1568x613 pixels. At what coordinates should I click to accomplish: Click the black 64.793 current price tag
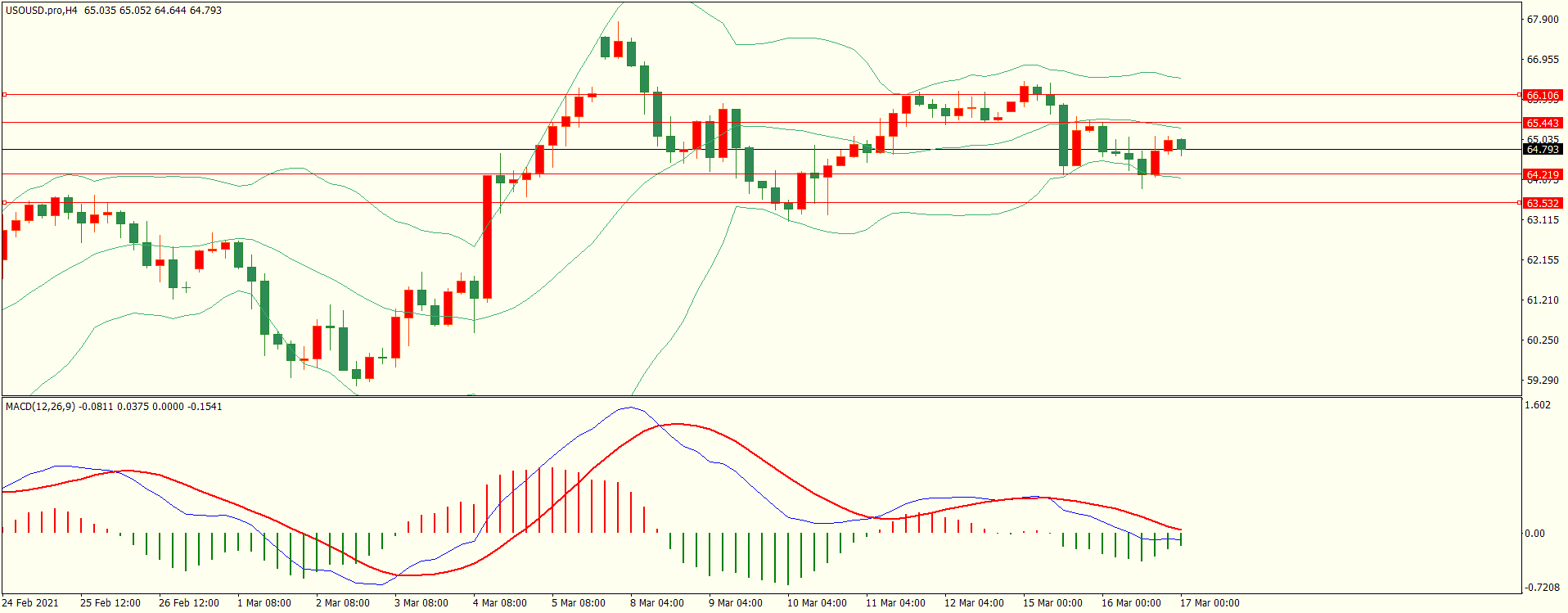[x=1543, y=150]
